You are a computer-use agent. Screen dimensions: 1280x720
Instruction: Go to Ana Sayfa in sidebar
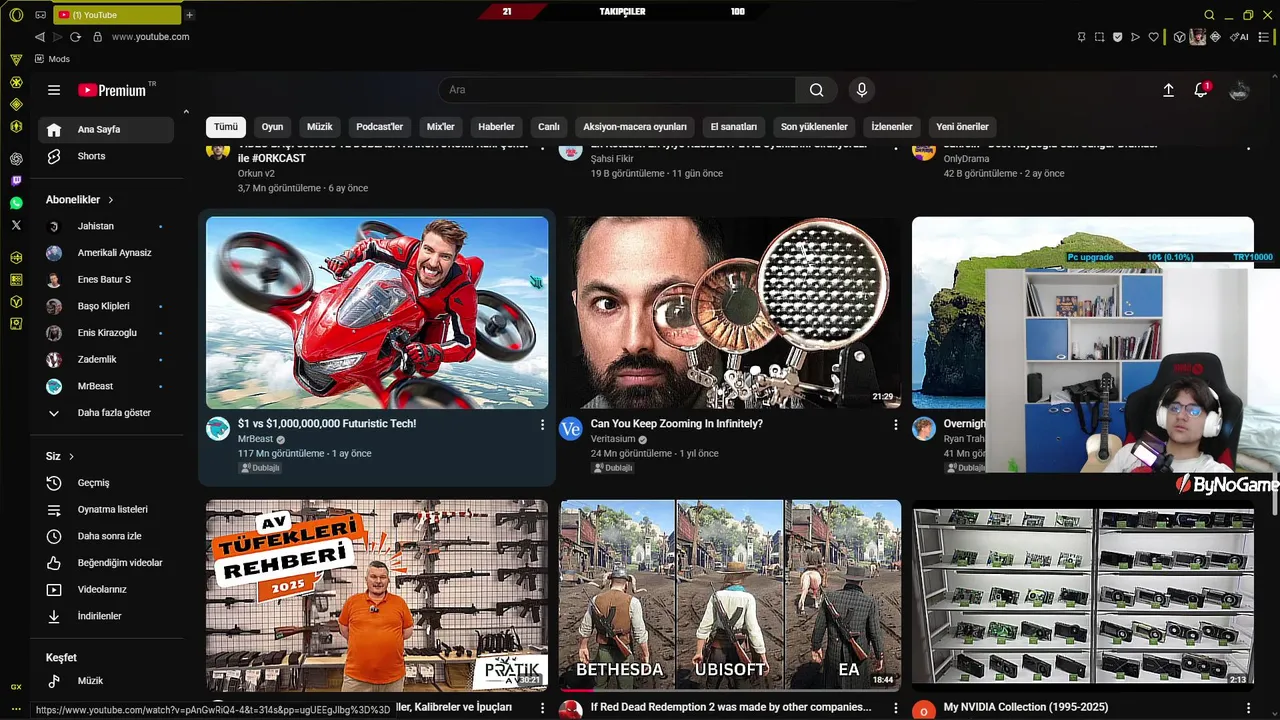105,130
